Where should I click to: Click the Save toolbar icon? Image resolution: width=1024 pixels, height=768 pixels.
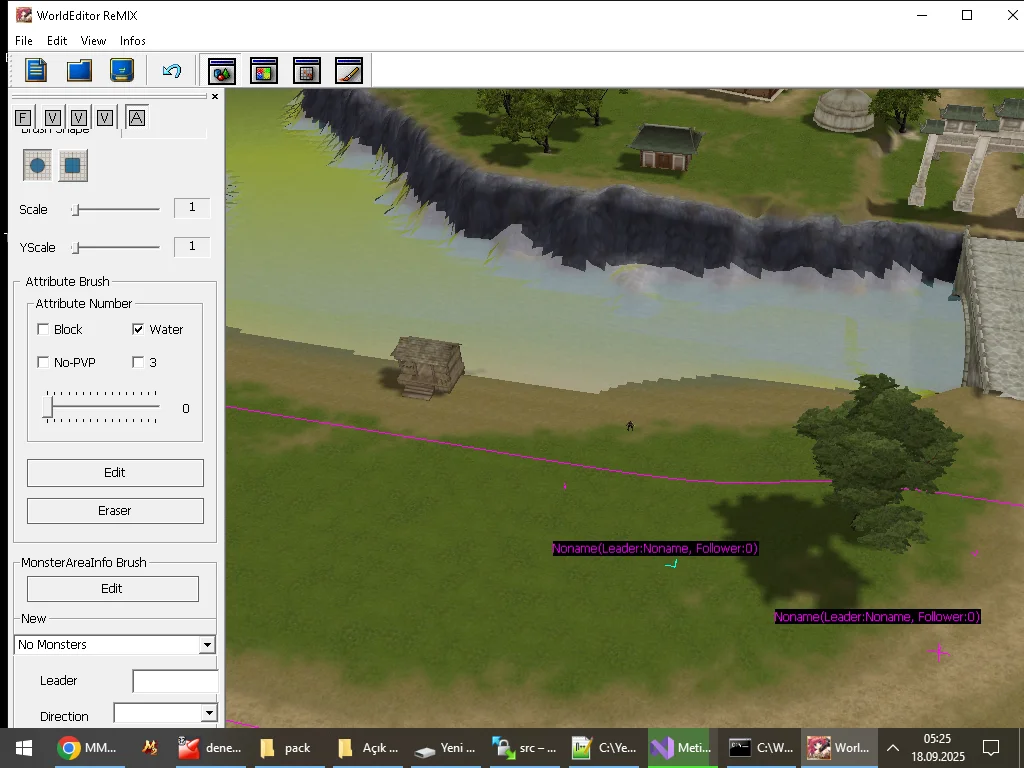tap(122, 70)
